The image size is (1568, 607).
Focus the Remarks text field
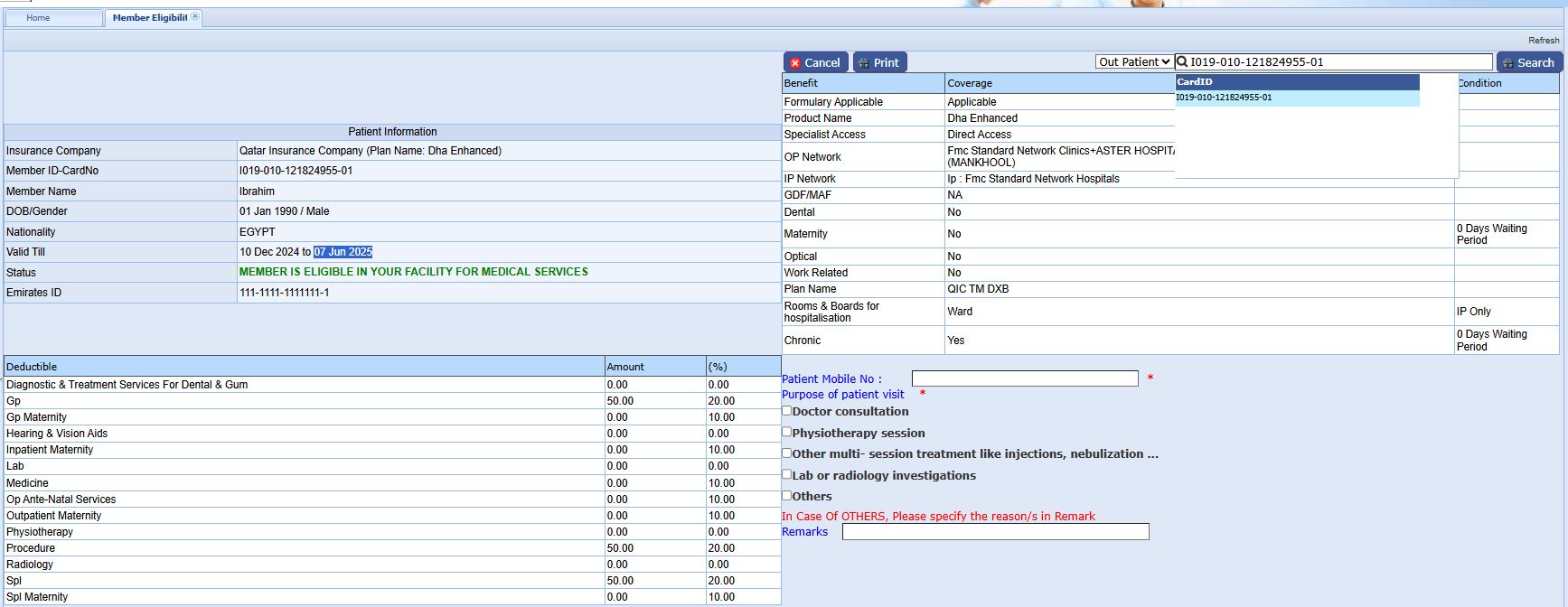(995, 532)
